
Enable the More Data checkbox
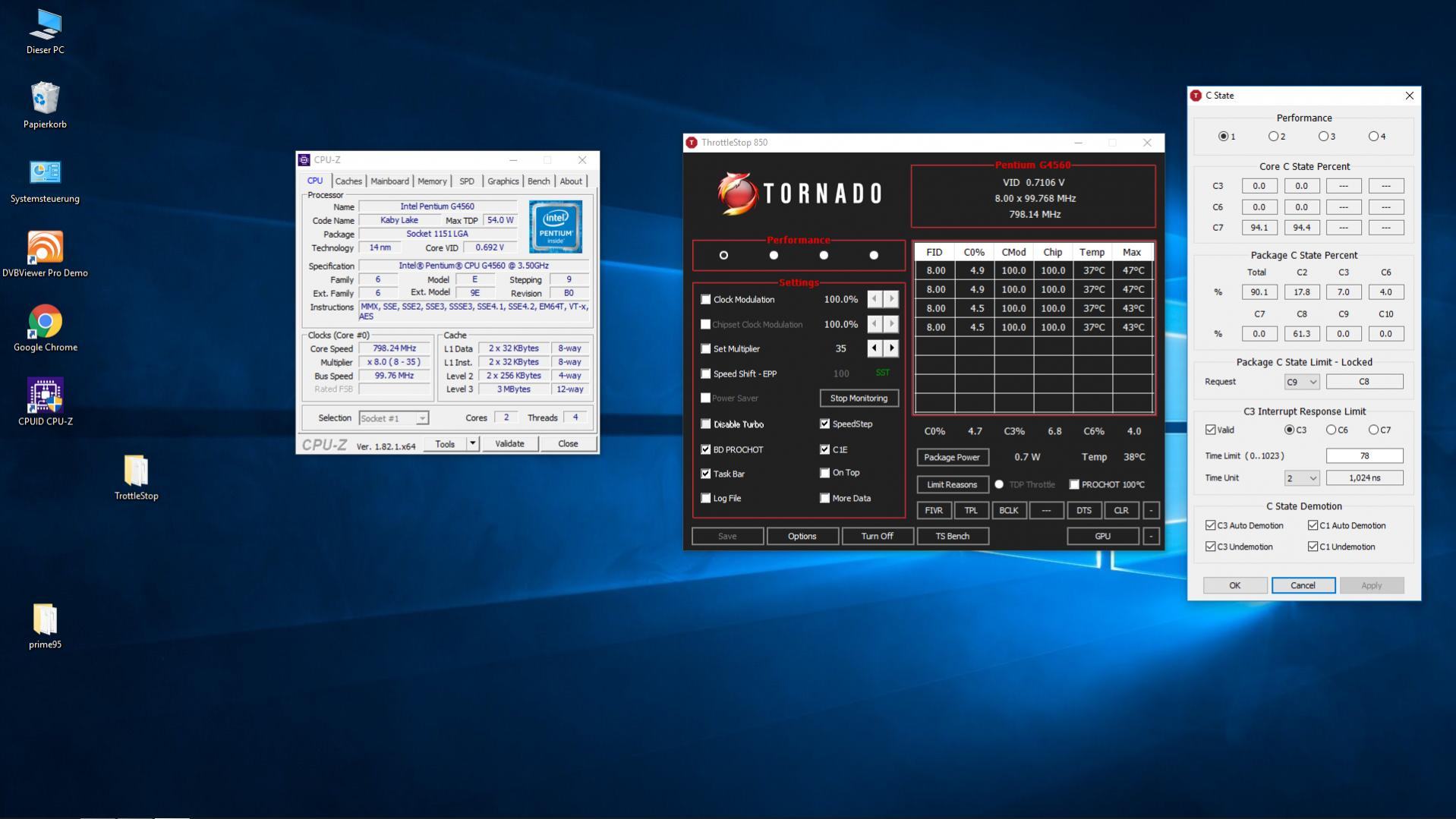[824, 498]
